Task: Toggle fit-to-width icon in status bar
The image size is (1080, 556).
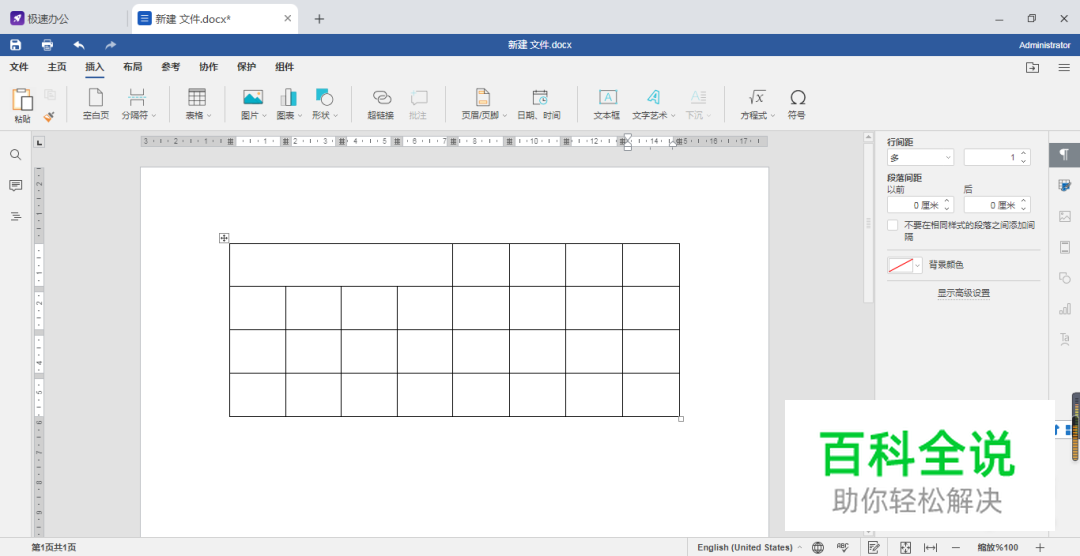Action: 930,547
